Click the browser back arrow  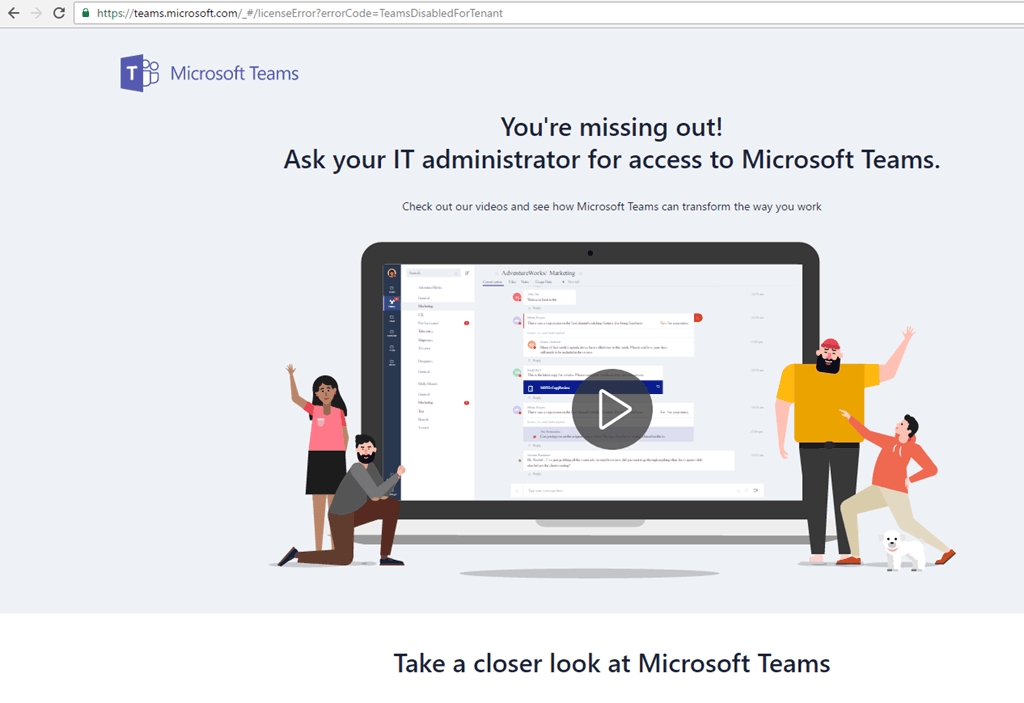click(x=13, y=13)
